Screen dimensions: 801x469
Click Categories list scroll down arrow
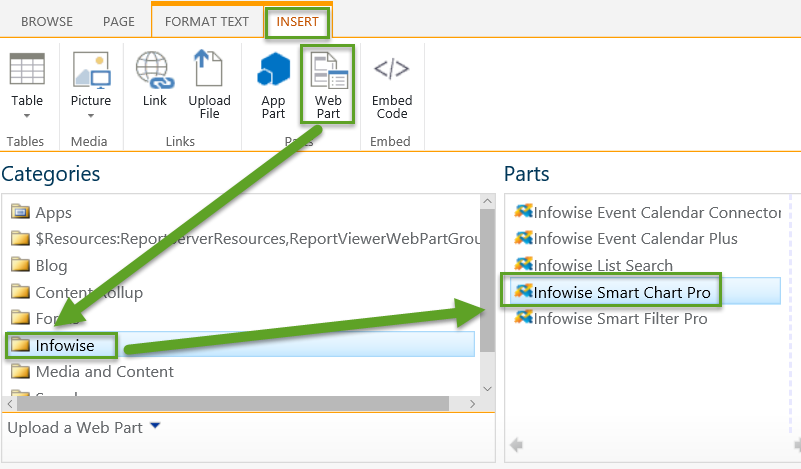point(487,389)
